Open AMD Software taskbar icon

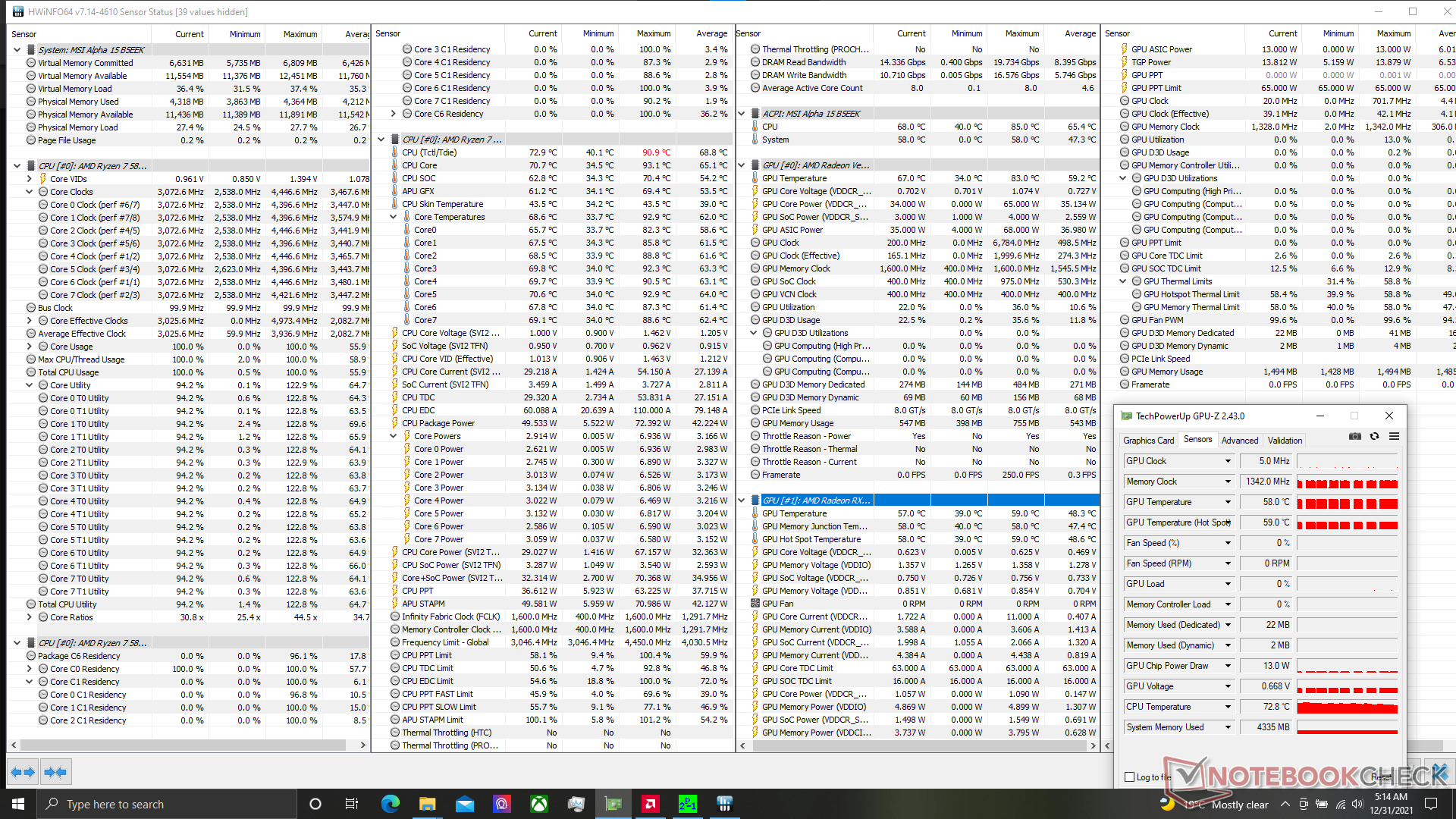click(x=650, y=804)
